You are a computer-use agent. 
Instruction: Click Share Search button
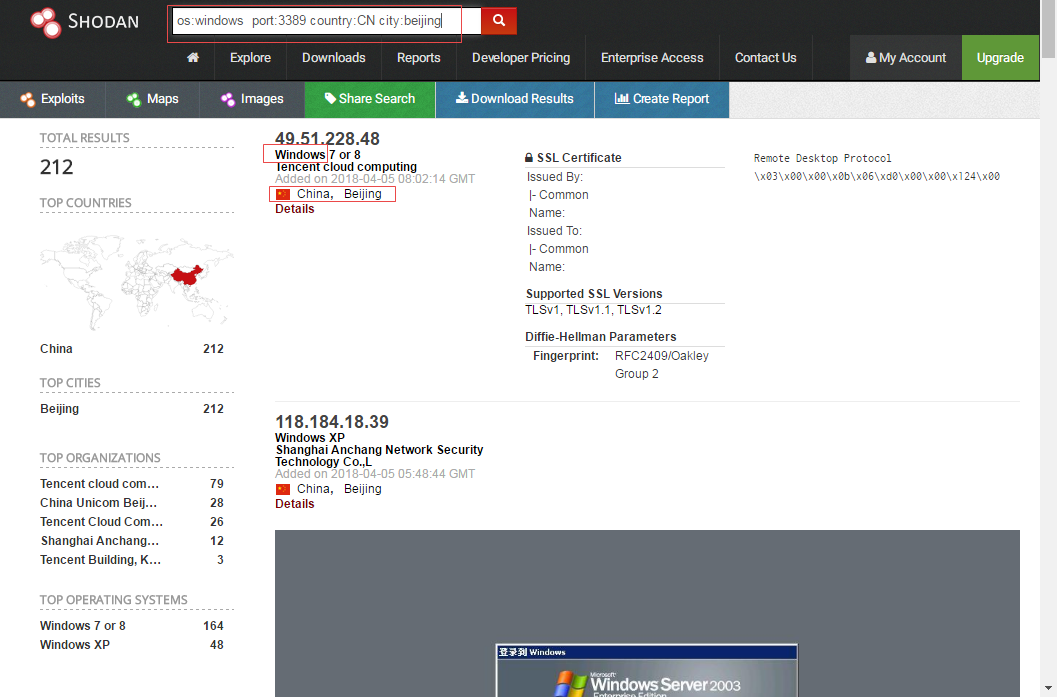tap(370, 99)
